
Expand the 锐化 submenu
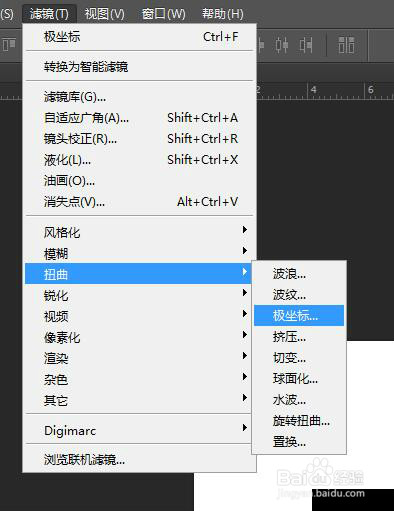[138, 295]
